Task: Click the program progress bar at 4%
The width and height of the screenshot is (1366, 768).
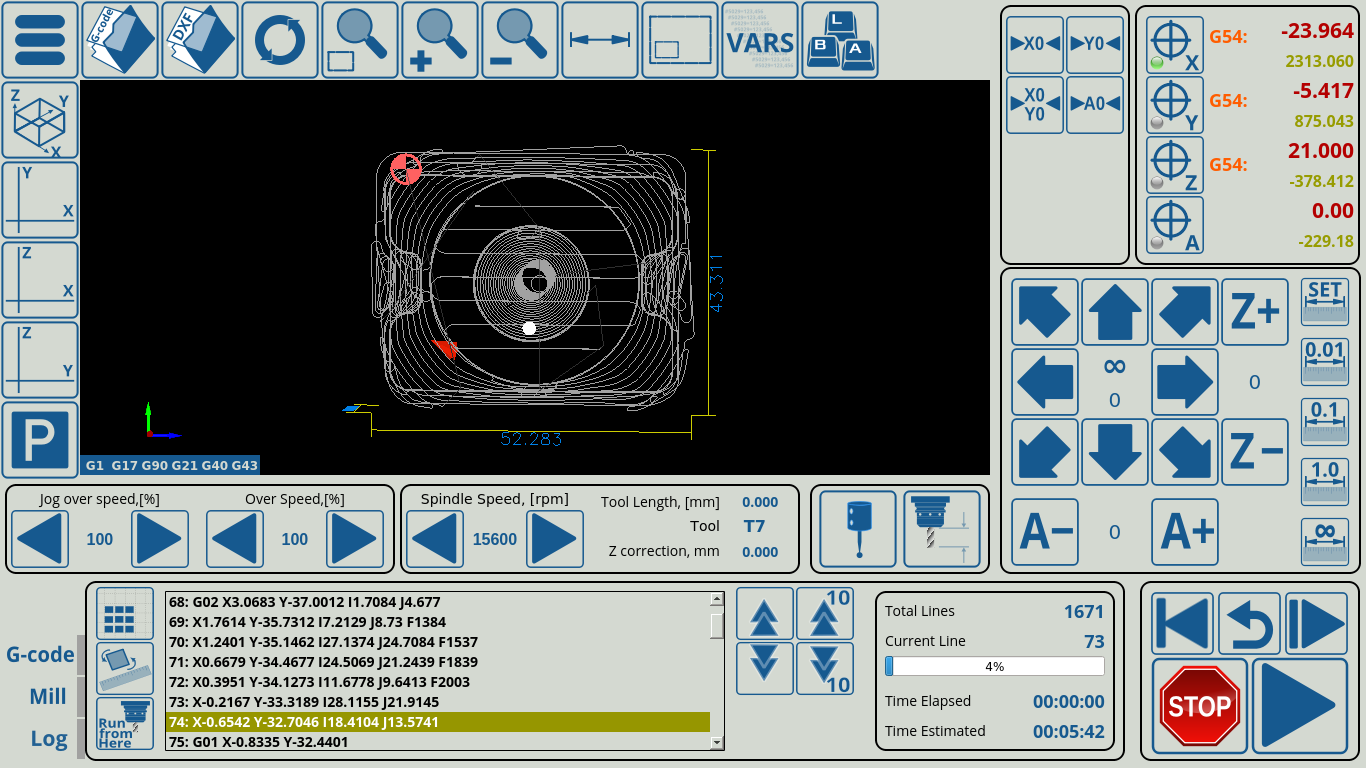Action: 994,666
